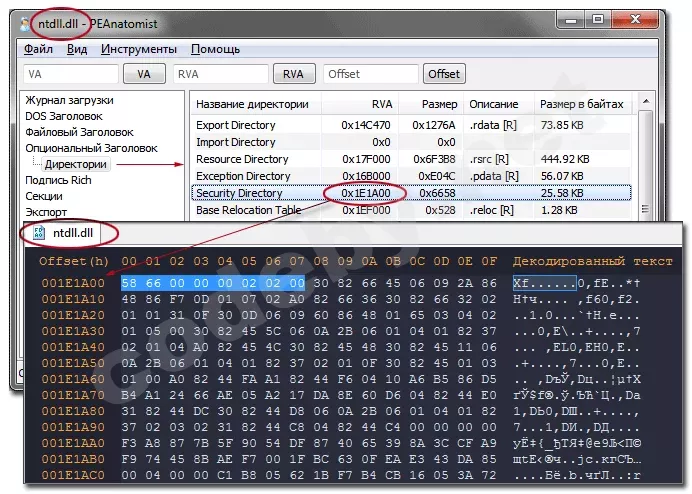Viewport: 692px width, 494px height.
Task: Maximize the PEAnatomist window
Action: point(598,19)
